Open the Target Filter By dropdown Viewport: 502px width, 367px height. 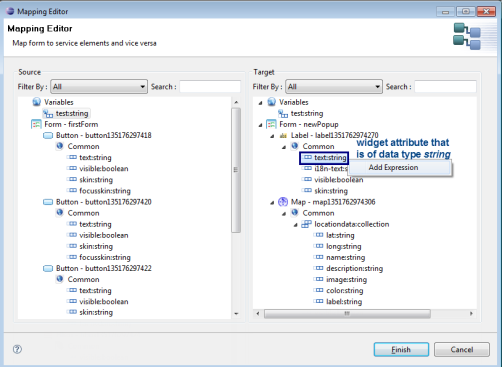click(x=334, y=87)
